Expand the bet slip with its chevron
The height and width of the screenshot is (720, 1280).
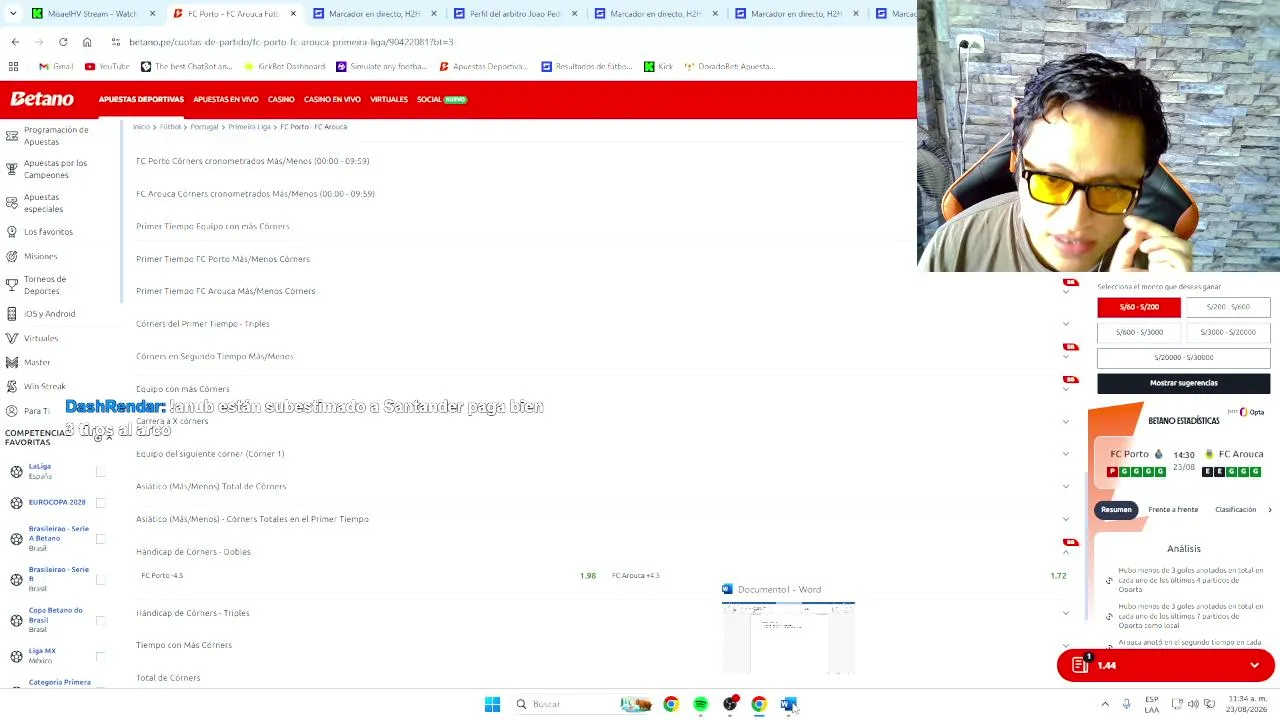click(1254, 665)
